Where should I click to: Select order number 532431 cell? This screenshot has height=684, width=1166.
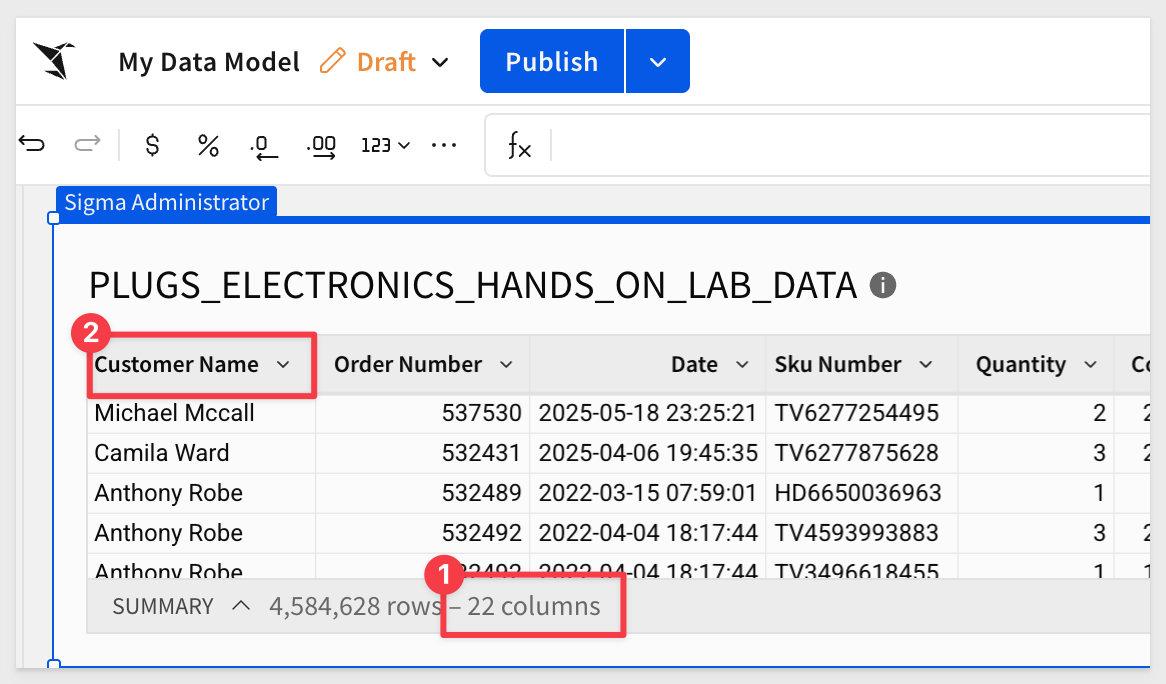(x=422, y=454)
